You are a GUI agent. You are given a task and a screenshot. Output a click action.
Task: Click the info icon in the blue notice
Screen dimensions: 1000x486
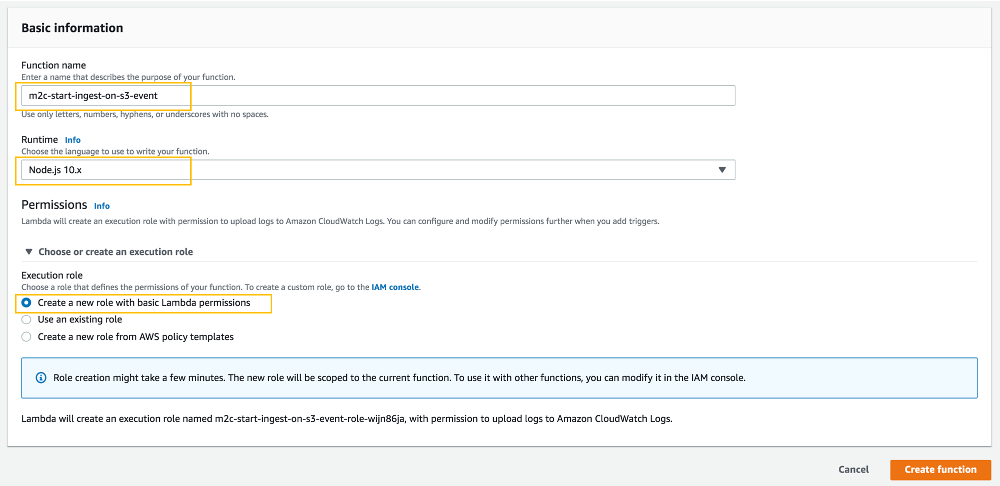pyautogui.click(x=41, y=378)
